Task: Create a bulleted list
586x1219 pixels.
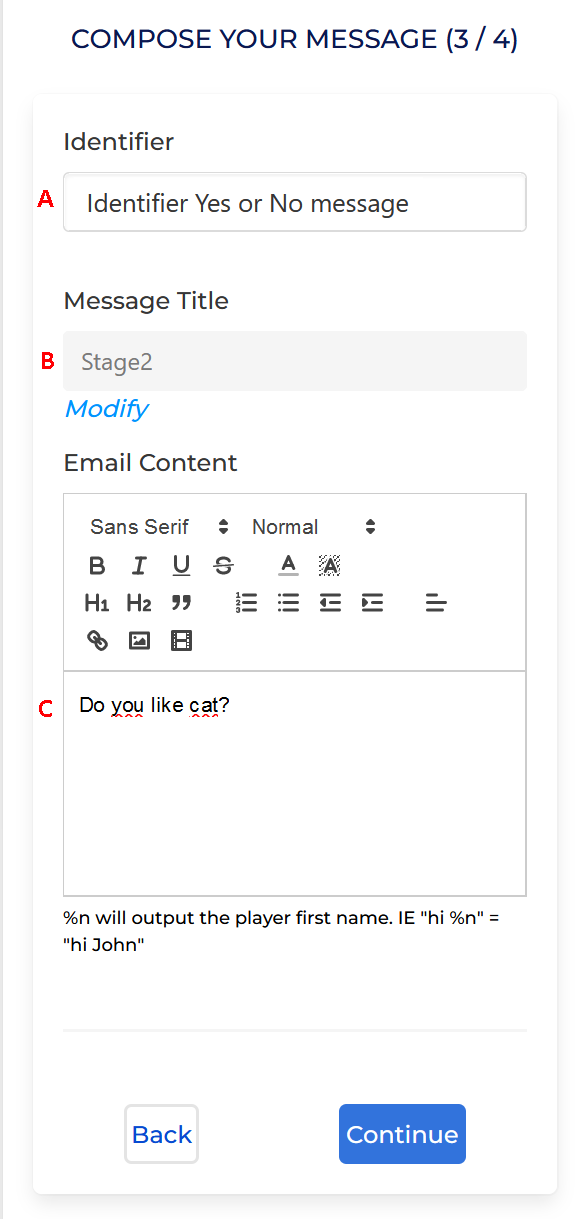Action: (289, 603)
